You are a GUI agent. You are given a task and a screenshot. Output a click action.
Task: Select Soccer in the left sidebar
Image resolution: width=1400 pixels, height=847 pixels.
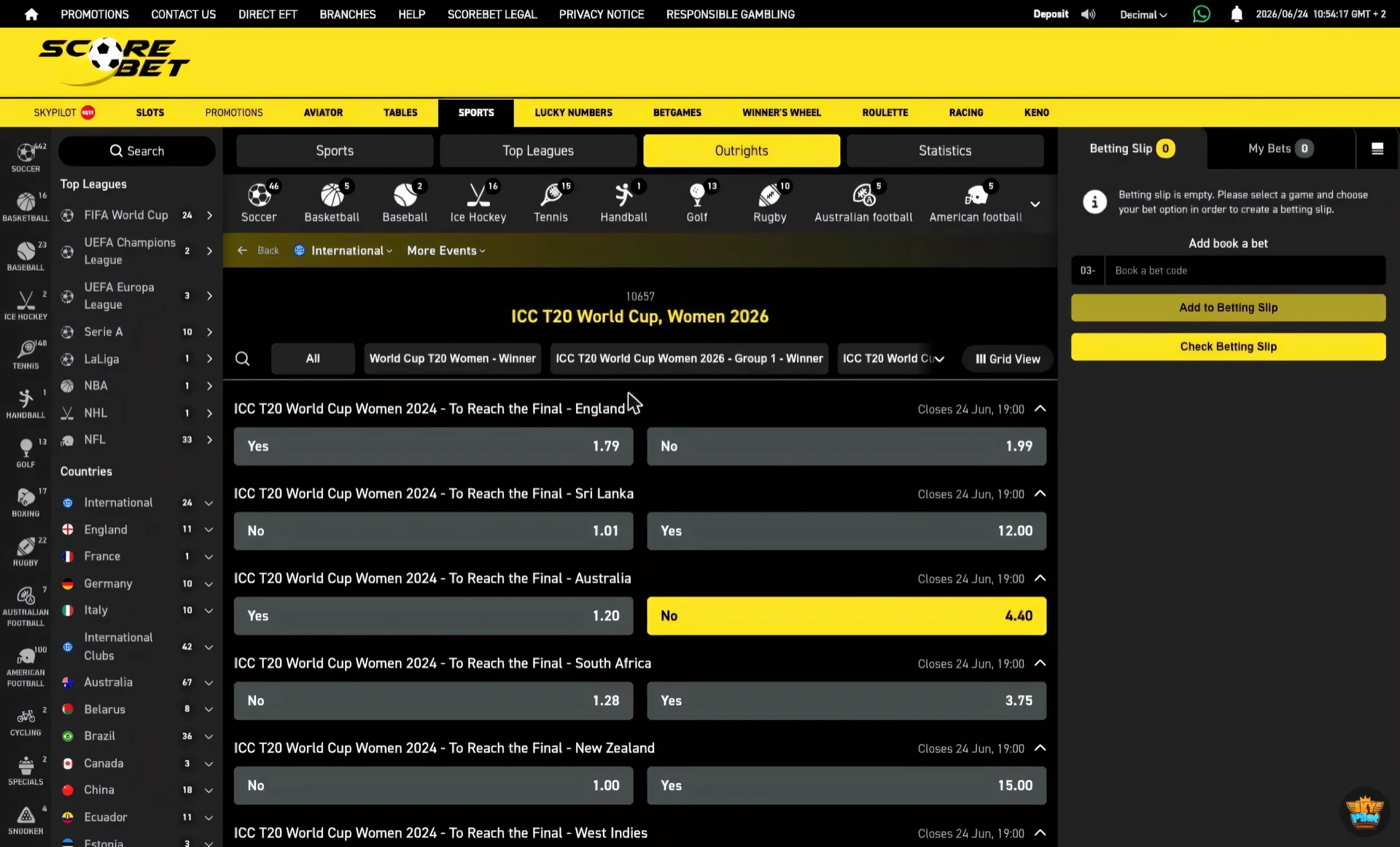tap(26, 158)
